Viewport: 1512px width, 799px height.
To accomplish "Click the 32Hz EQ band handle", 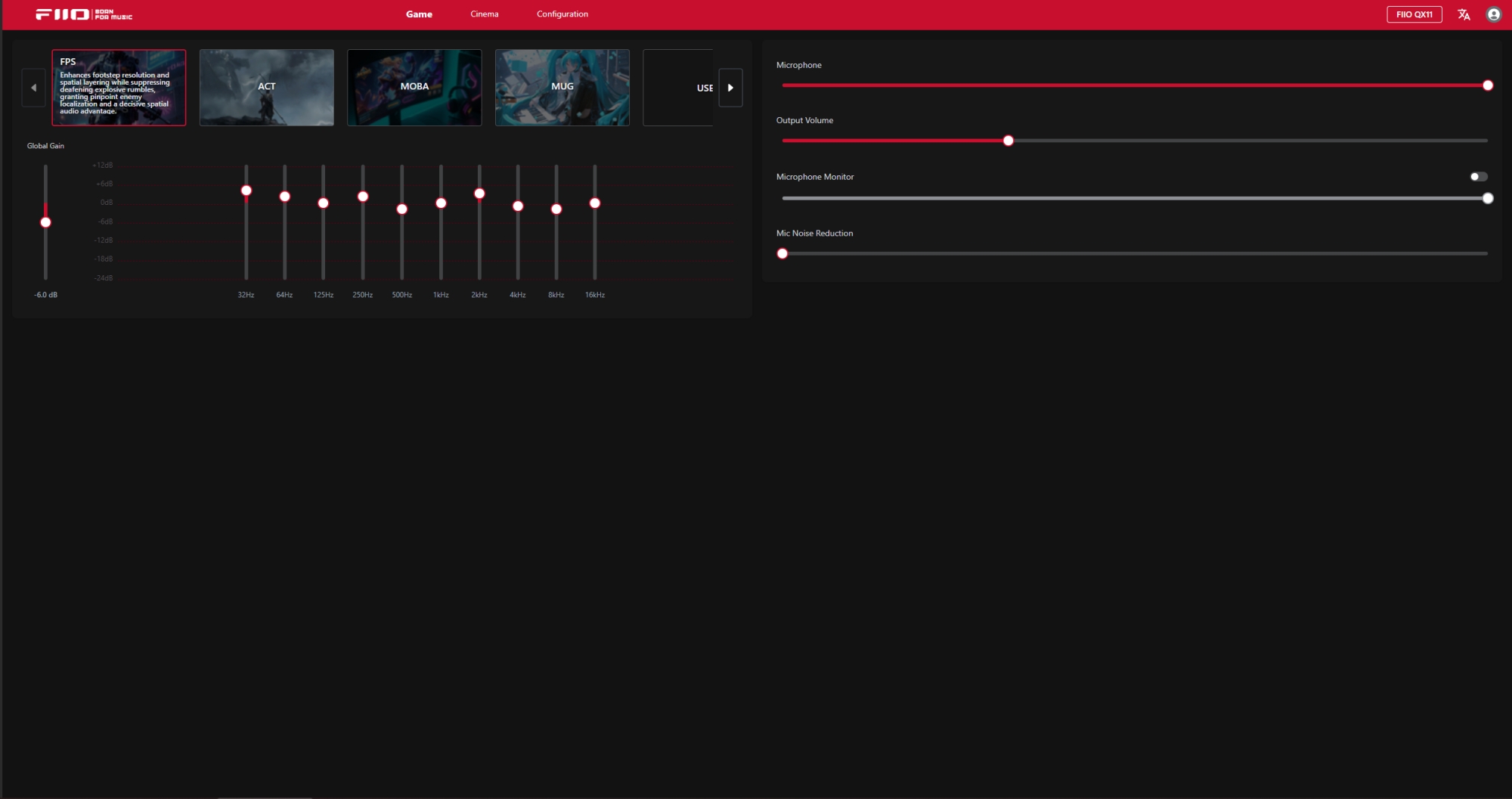I will [x=246, y=190].
